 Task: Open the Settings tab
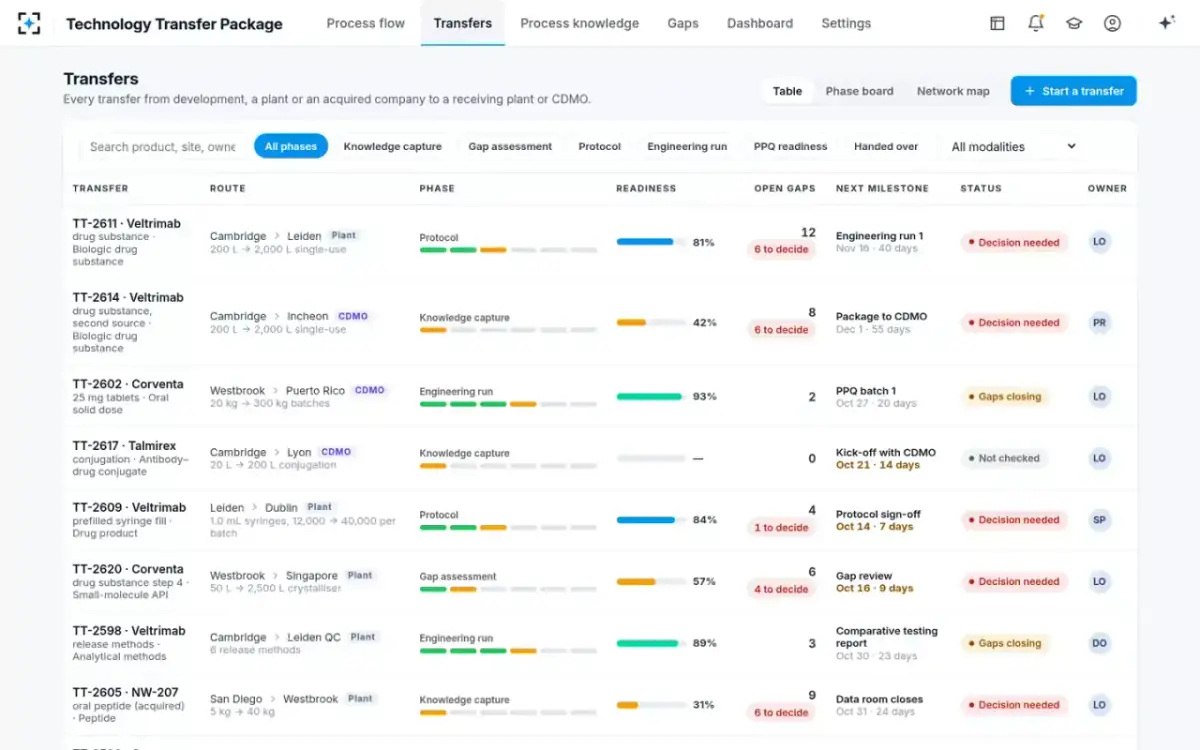(846, 23)
